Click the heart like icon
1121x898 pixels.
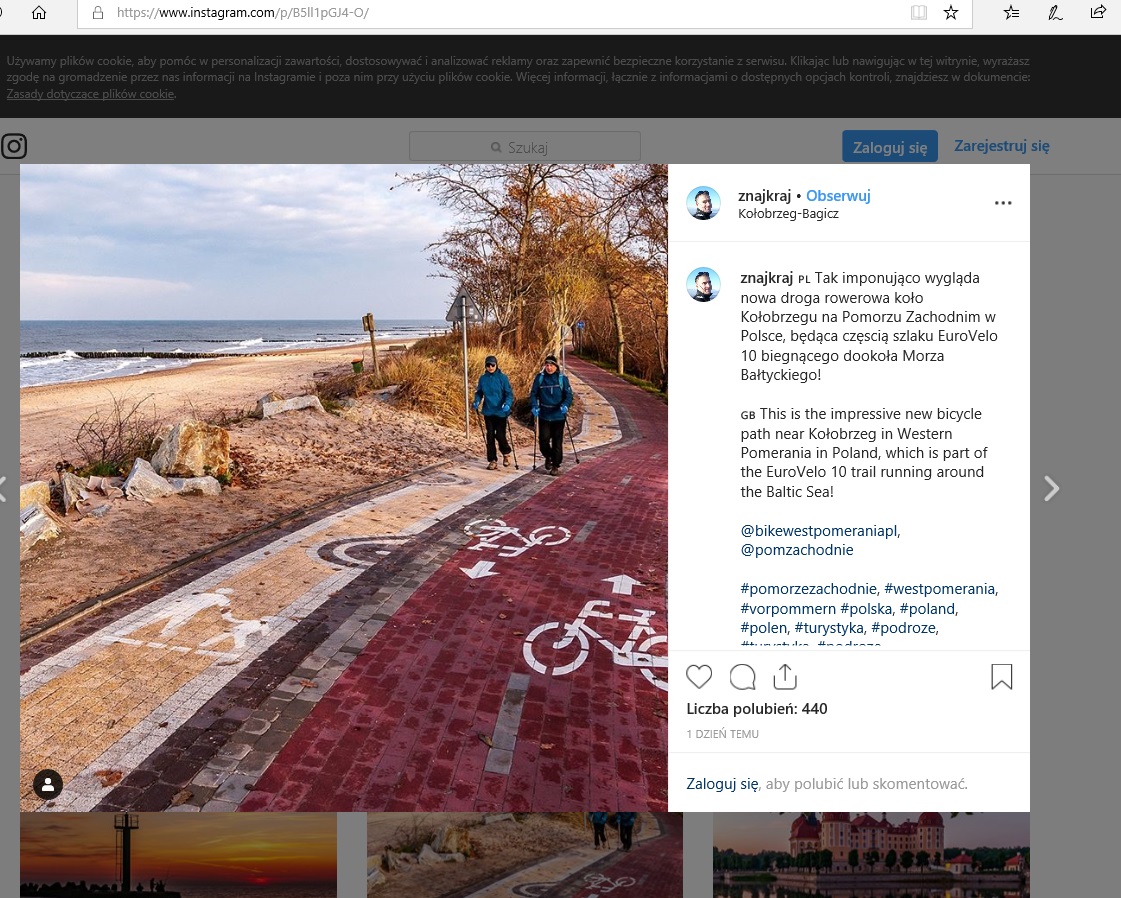point(699,677)
